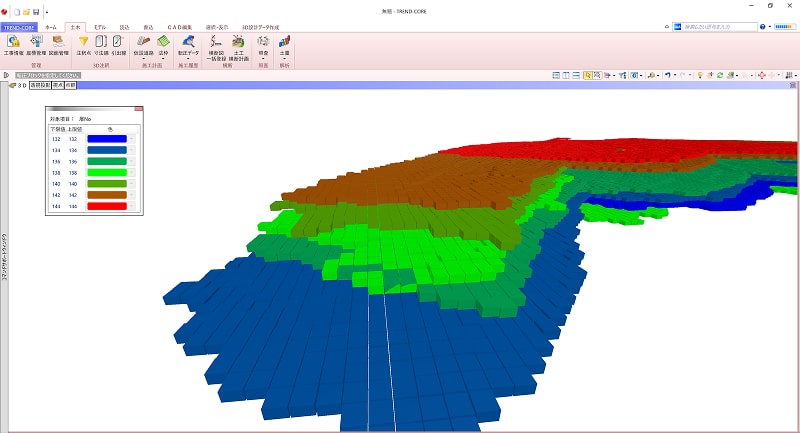Open the 土量 volume analysis dropdown

pos(284,57)
